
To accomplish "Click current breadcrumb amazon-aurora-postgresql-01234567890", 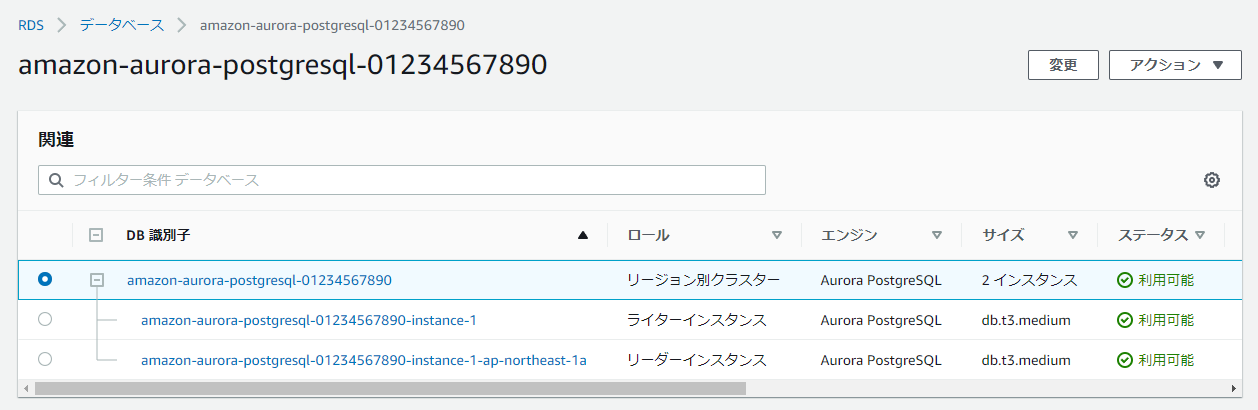I will click(x=332, y=24).
